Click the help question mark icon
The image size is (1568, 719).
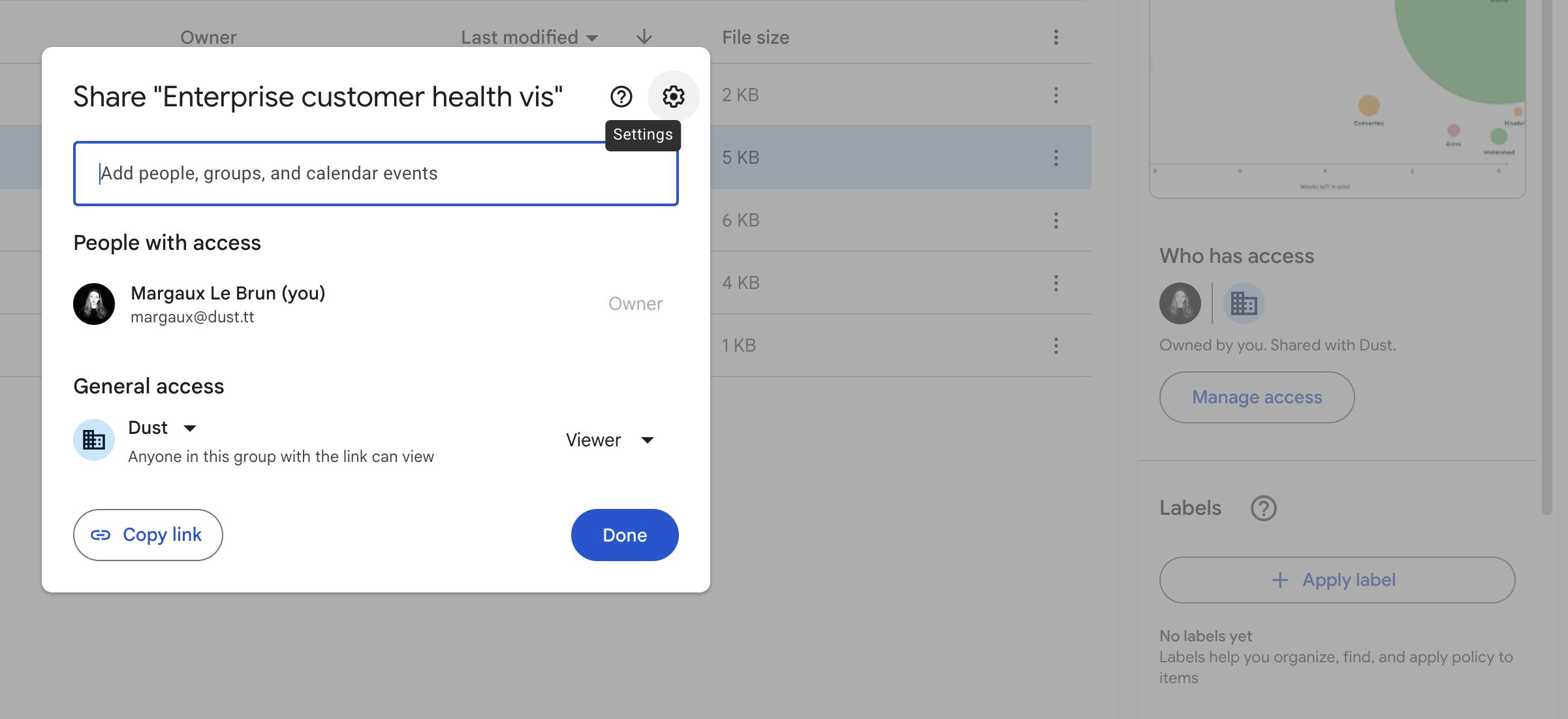click(x=622, y=96)
